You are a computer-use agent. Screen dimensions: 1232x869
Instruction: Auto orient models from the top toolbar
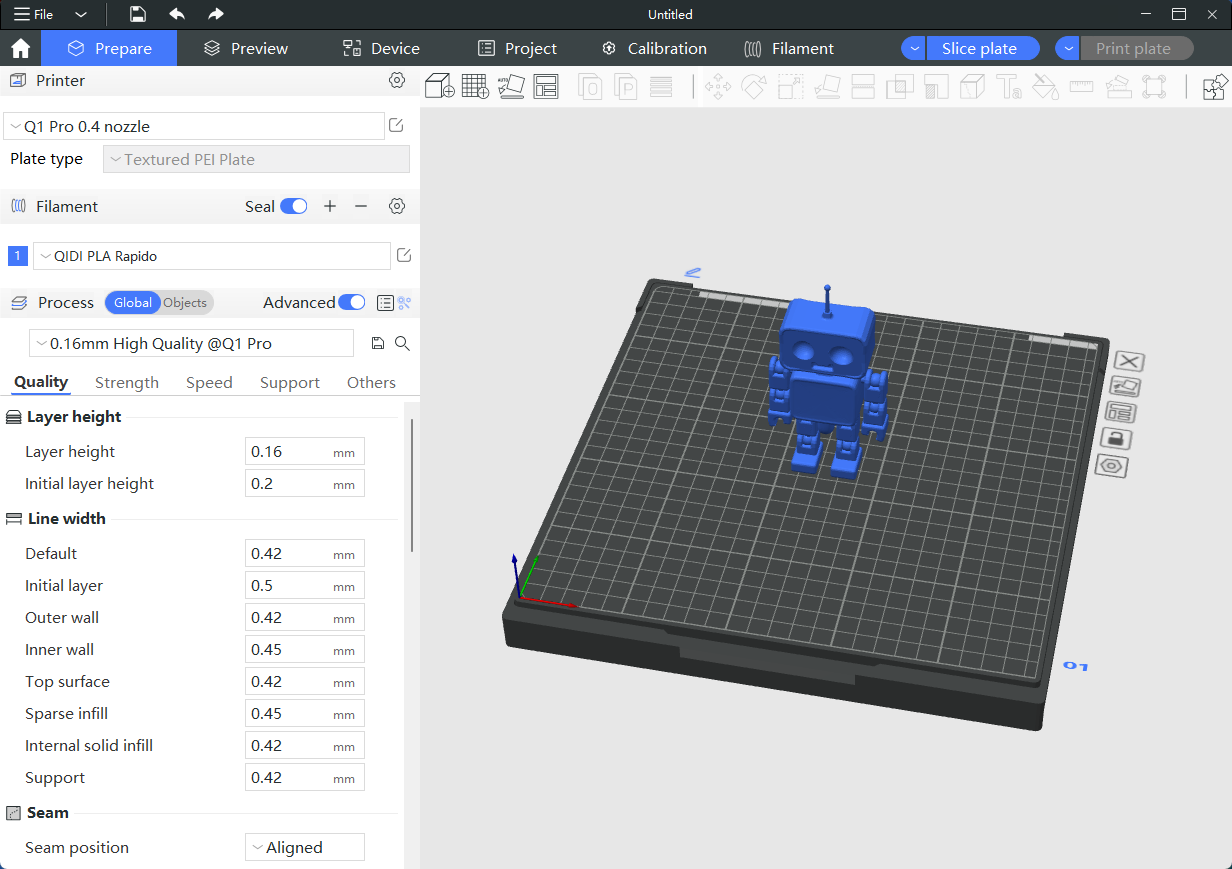pos(511,86)
